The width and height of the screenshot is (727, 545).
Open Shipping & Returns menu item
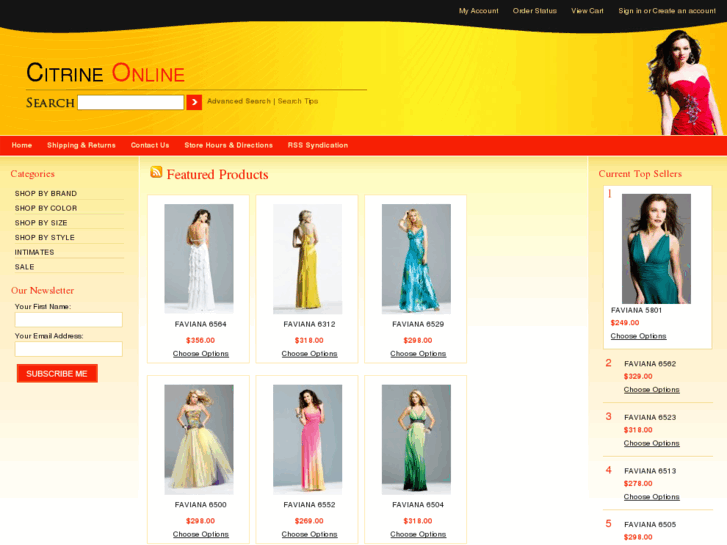pyautogui.click(x=81, y=145)
